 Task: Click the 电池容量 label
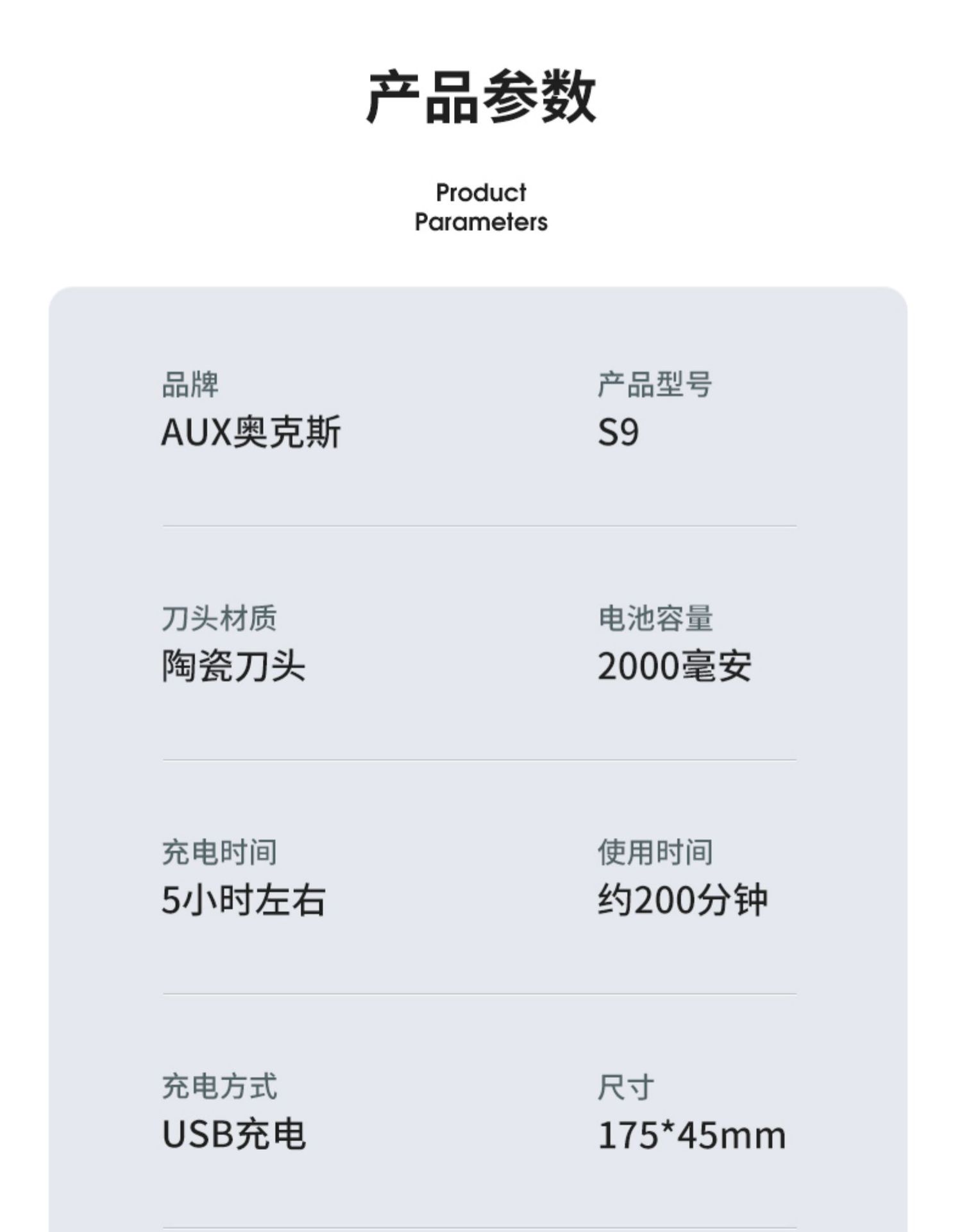pyautogui.click(x=655, y=619)
